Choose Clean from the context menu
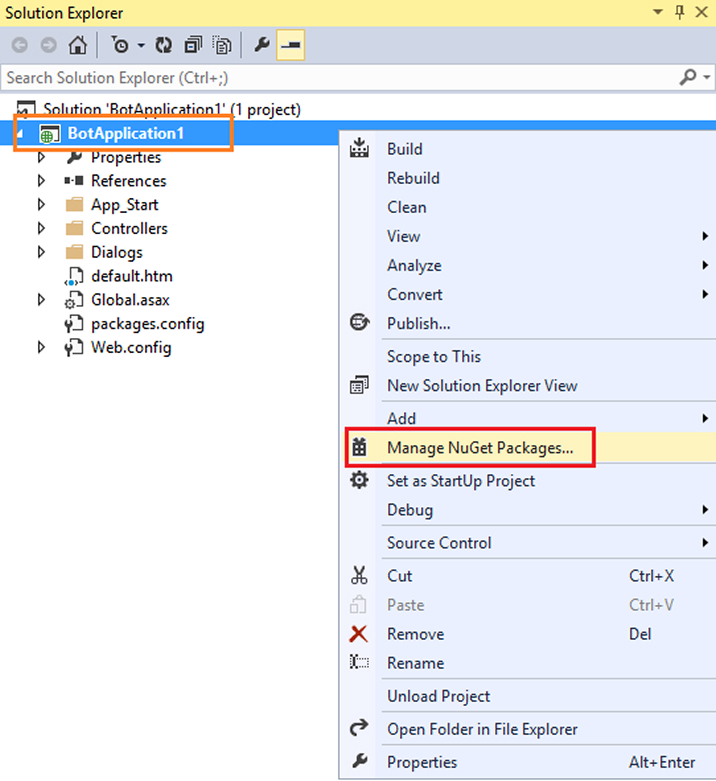Image resolution: width=716 pixels, height=781 pixels. pyautogui.click(x=528, y=207)
